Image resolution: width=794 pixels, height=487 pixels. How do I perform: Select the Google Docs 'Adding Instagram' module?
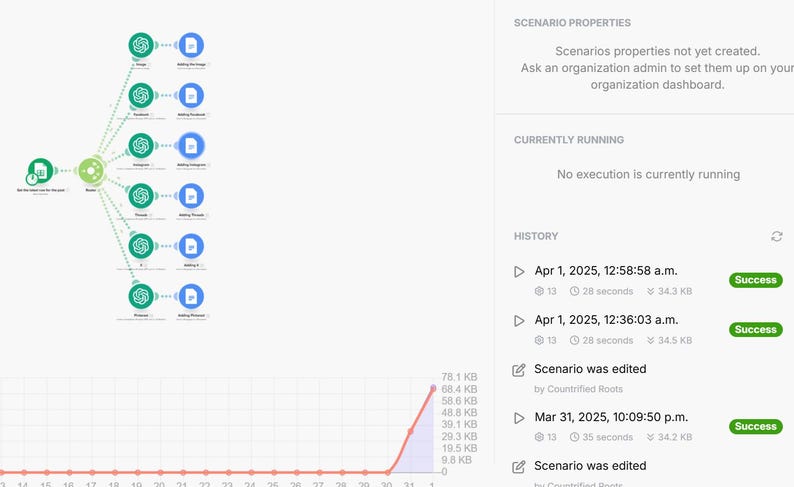[191, 145]
